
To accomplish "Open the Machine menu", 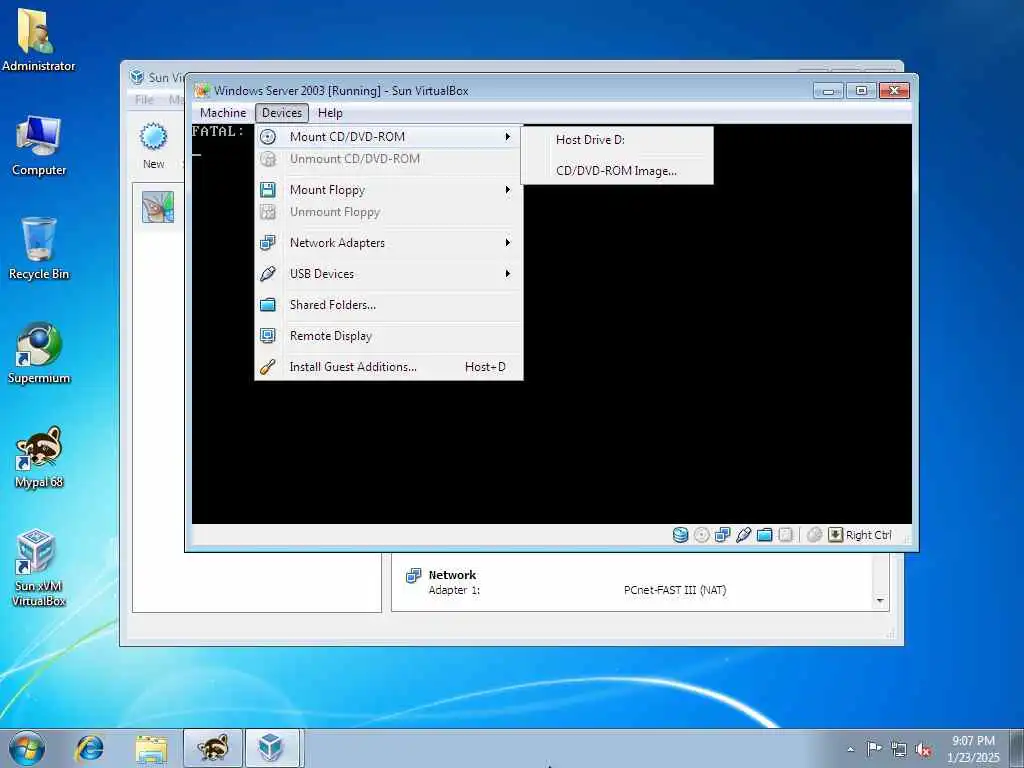I will click(223, 113).
